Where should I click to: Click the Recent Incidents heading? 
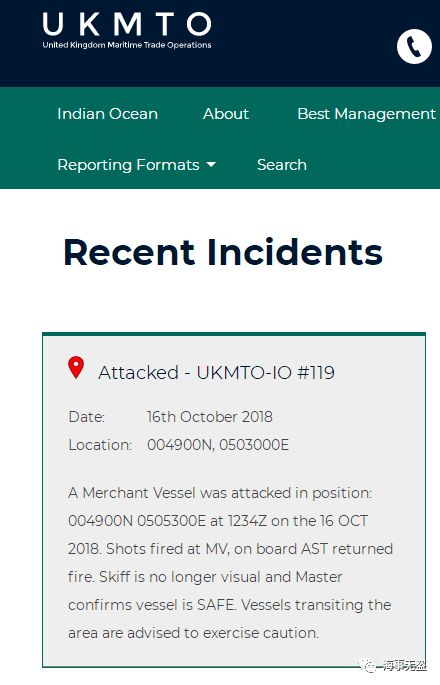click(x=223, y=252)
